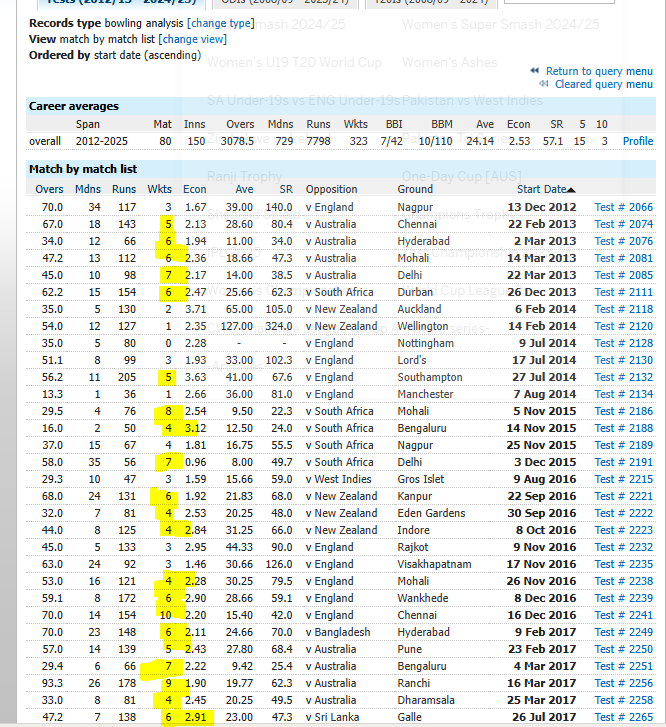Open scorecard Test # 2222
Image resolution: width=666 pixels, height=727 pixels.
tap(623, 513)
